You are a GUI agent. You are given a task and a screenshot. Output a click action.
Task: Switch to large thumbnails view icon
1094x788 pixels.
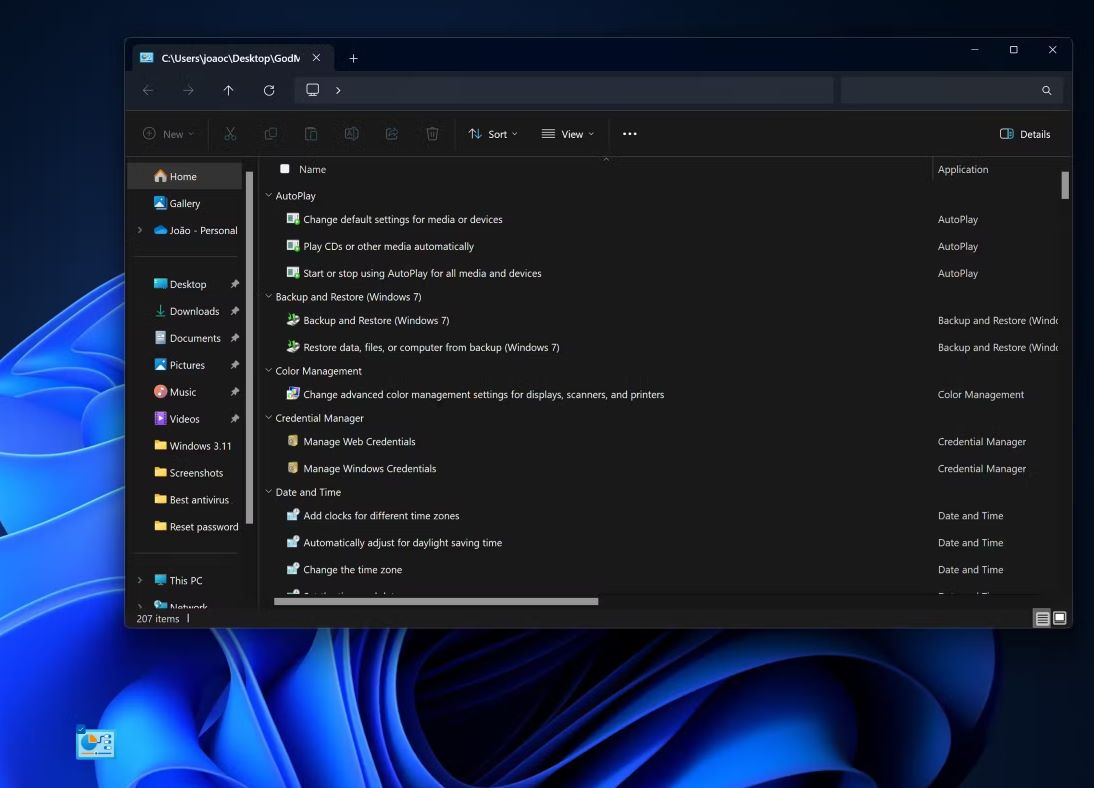(1060, 618)
